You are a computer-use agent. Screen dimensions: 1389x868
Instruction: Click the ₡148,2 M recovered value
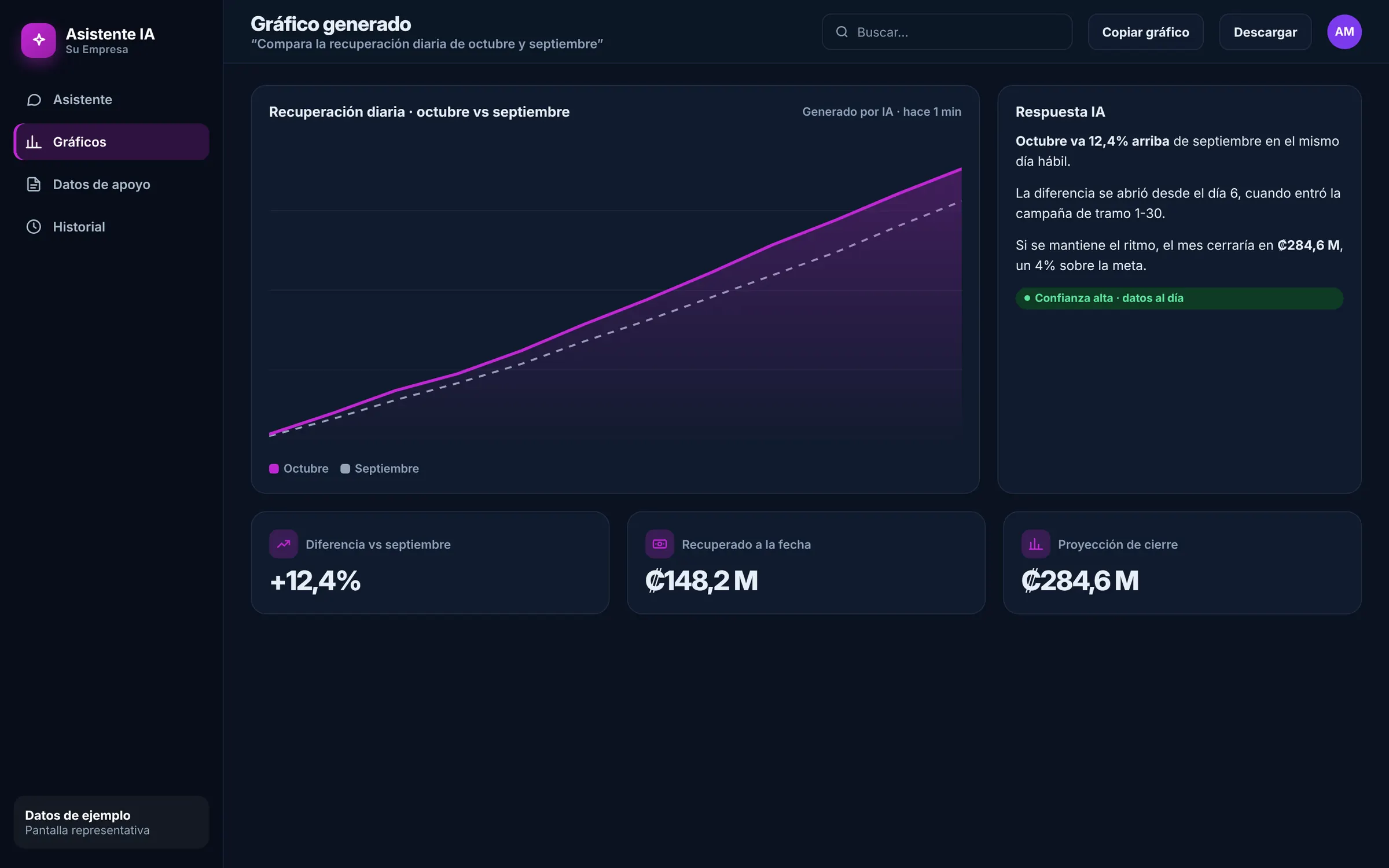pyautogui.click(x=701, y=580)
